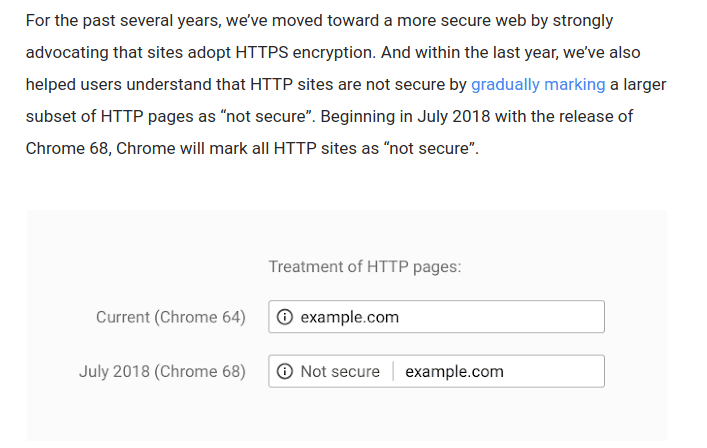Click info icon in Chrome 64 address bar
The image size is (707, 448).
point(285,317)
